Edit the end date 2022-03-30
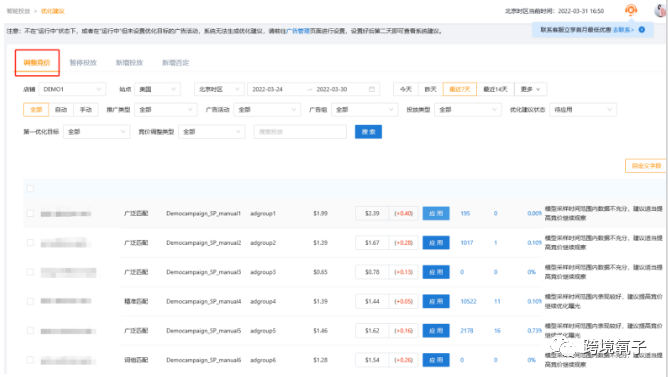Screen dimensions: 668x377 332,89
